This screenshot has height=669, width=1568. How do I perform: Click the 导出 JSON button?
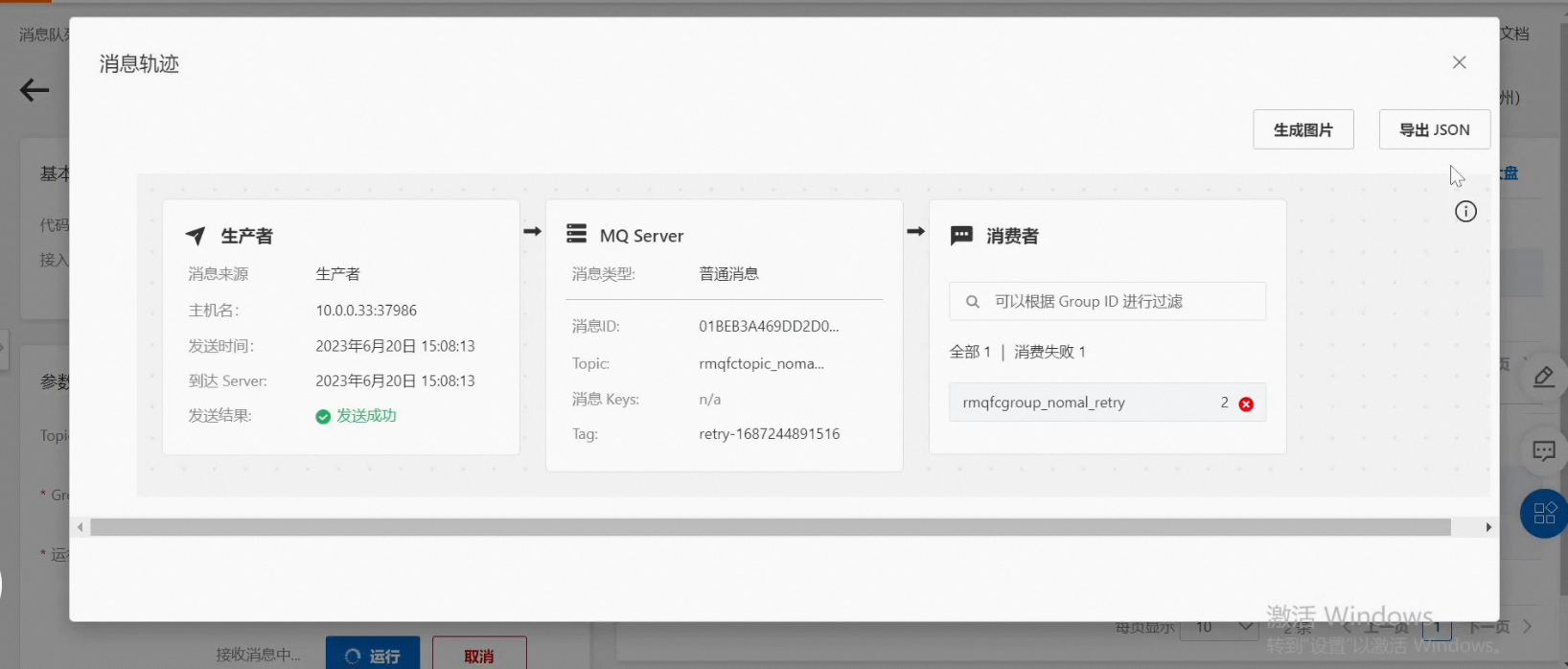(1434, 129)
